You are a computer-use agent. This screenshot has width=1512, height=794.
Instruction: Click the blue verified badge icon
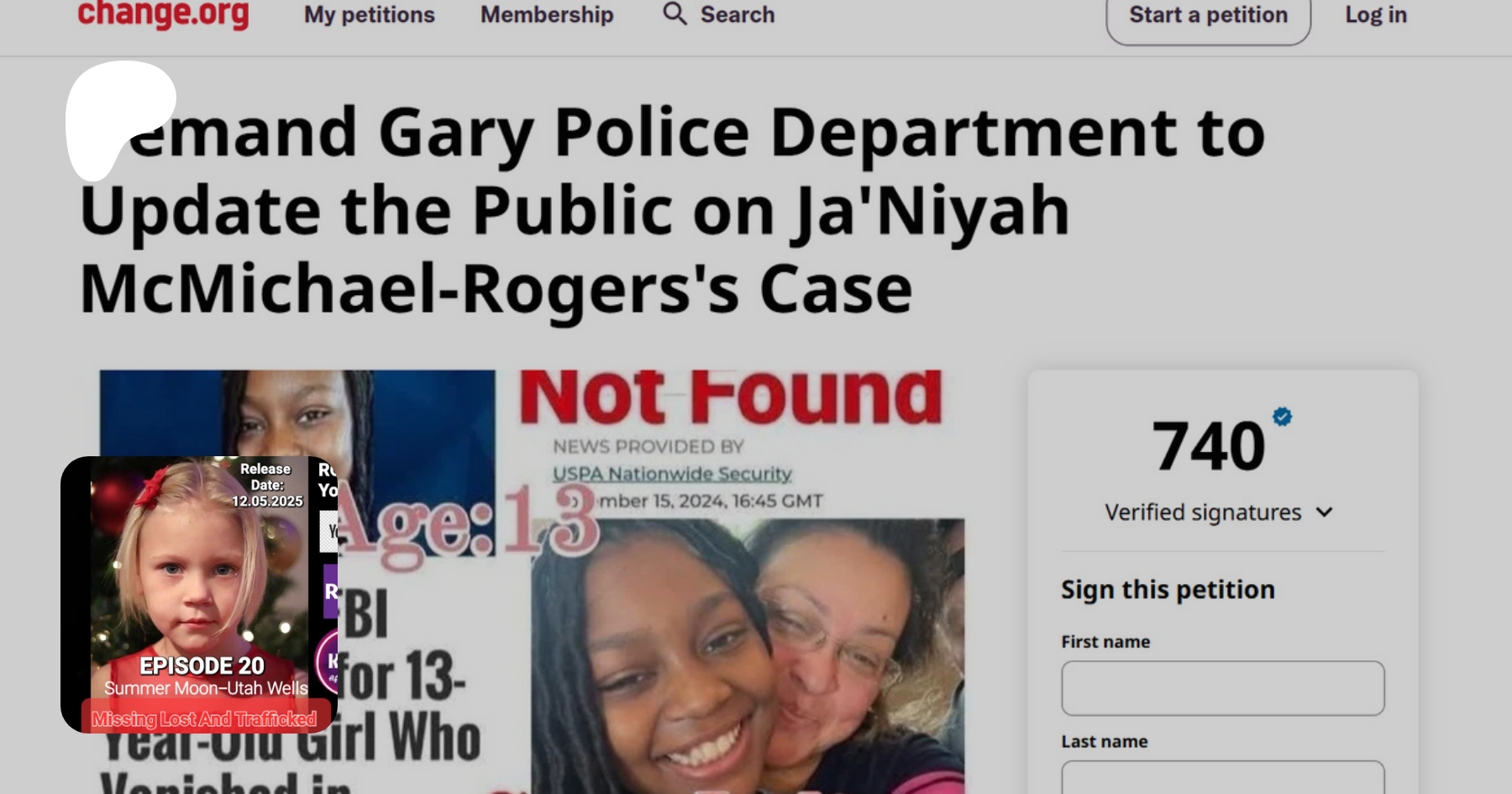point(1282,417)
